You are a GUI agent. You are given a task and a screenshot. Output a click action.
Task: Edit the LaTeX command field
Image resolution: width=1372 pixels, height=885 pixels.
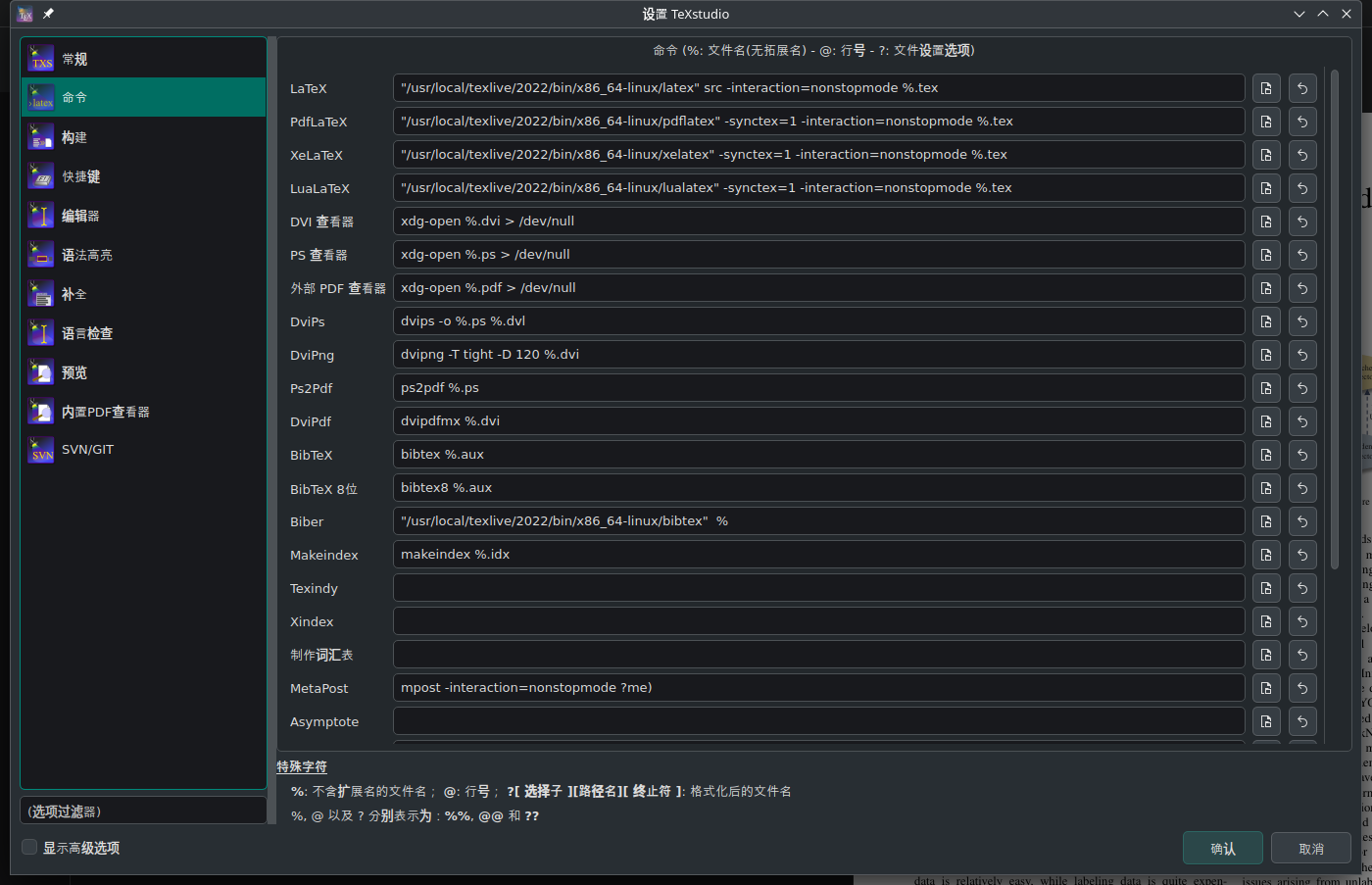click(818, 88)
